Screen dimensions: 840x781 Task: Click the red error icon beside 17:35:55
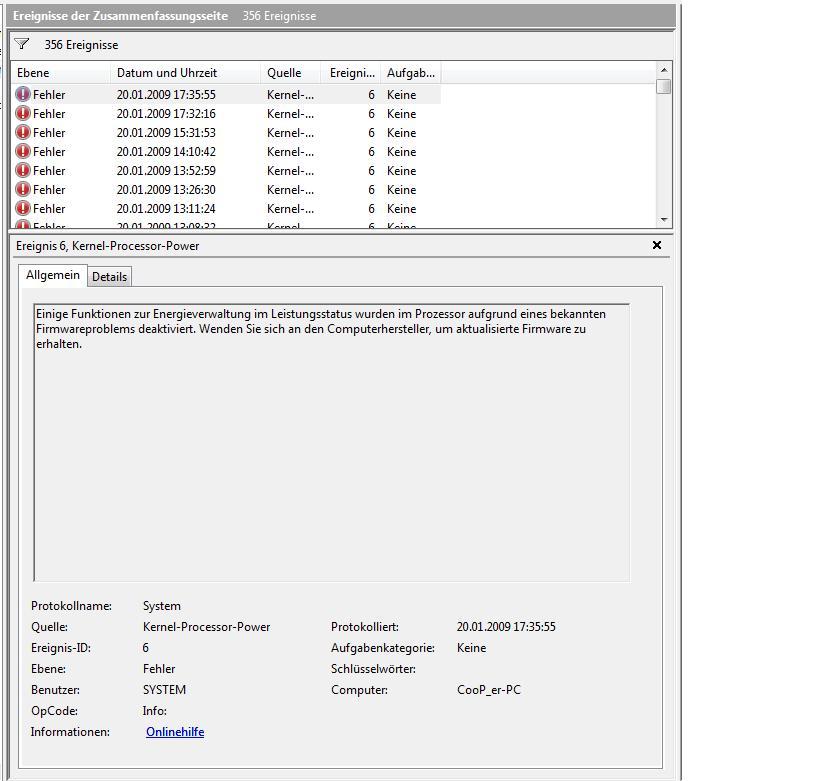tap(22, 94)
